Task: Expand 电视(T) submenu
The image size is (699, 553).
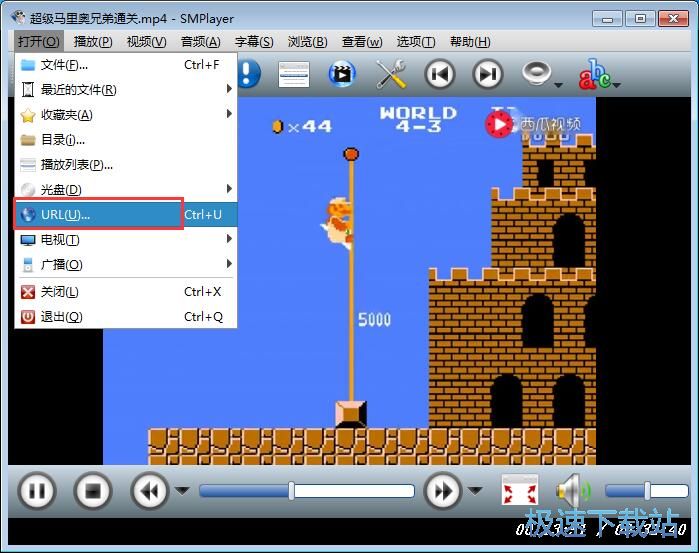Action: (126, 239)
